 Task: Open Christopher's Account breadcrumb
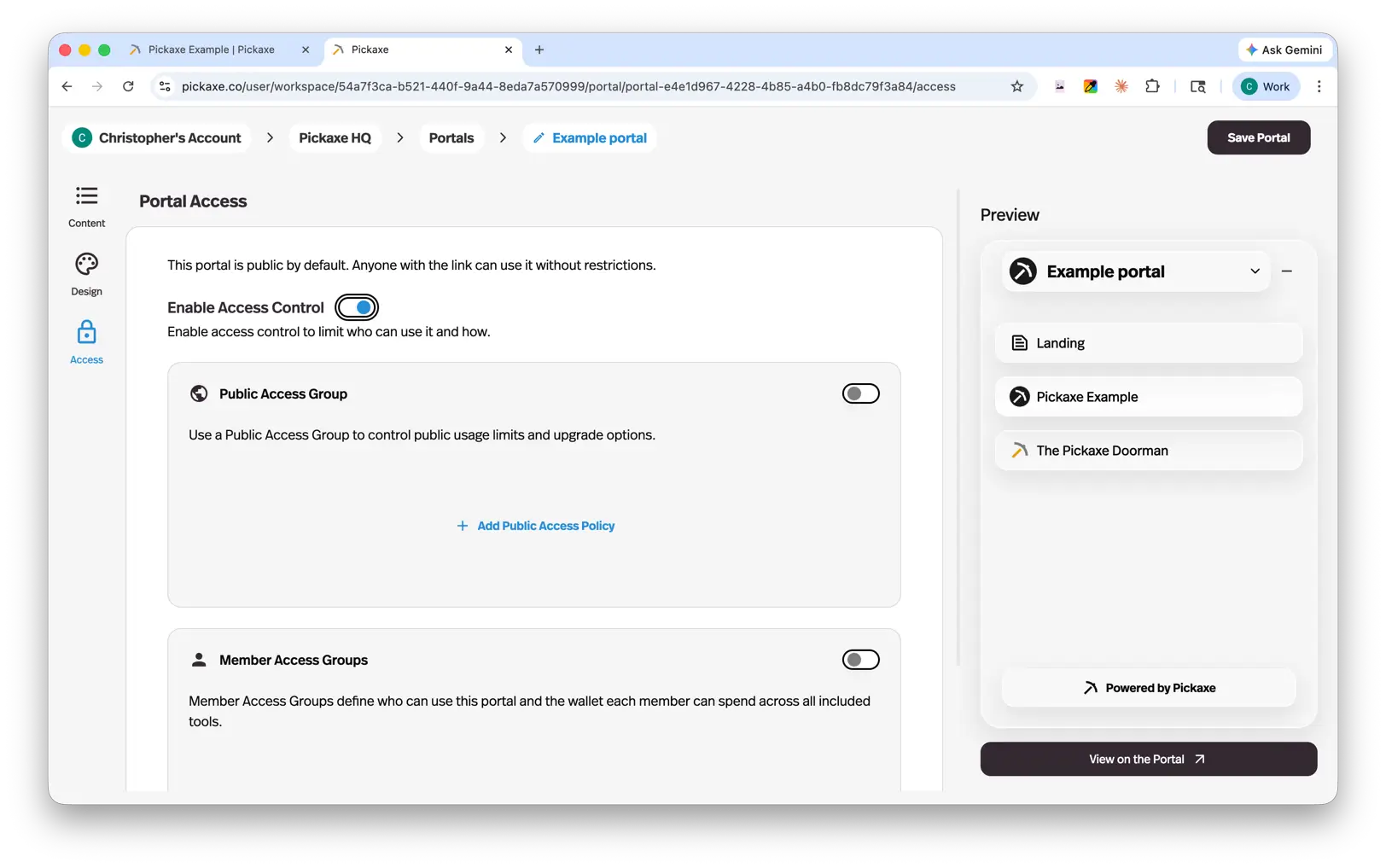(157, 138)
